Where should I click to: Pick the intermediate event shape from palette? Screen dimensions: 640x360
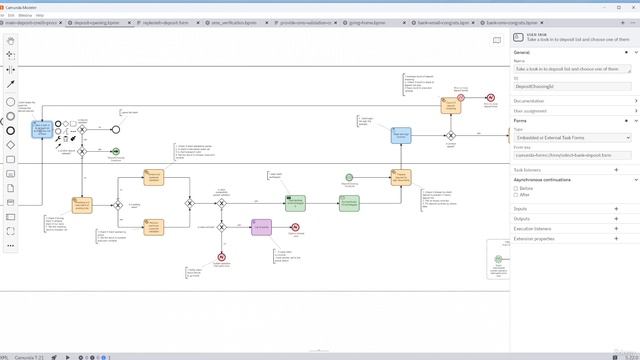[11, 116]
